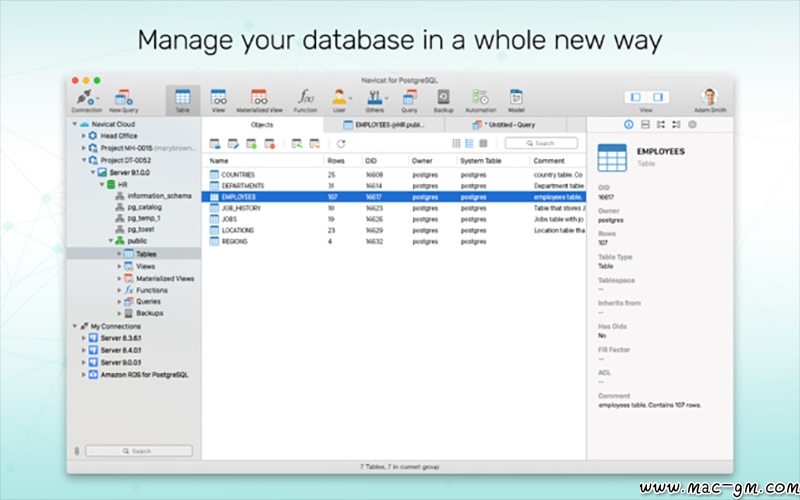800x500 pixels.
Task: Collapse the Project DT-0052 node
Action: pos(84,160)
